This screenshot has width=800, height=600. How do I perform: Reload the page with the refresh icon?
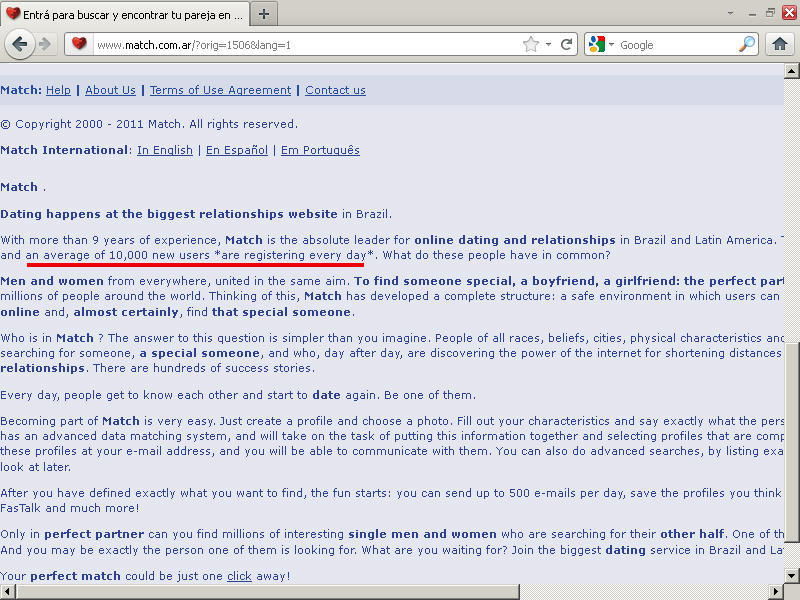[566, 44]
